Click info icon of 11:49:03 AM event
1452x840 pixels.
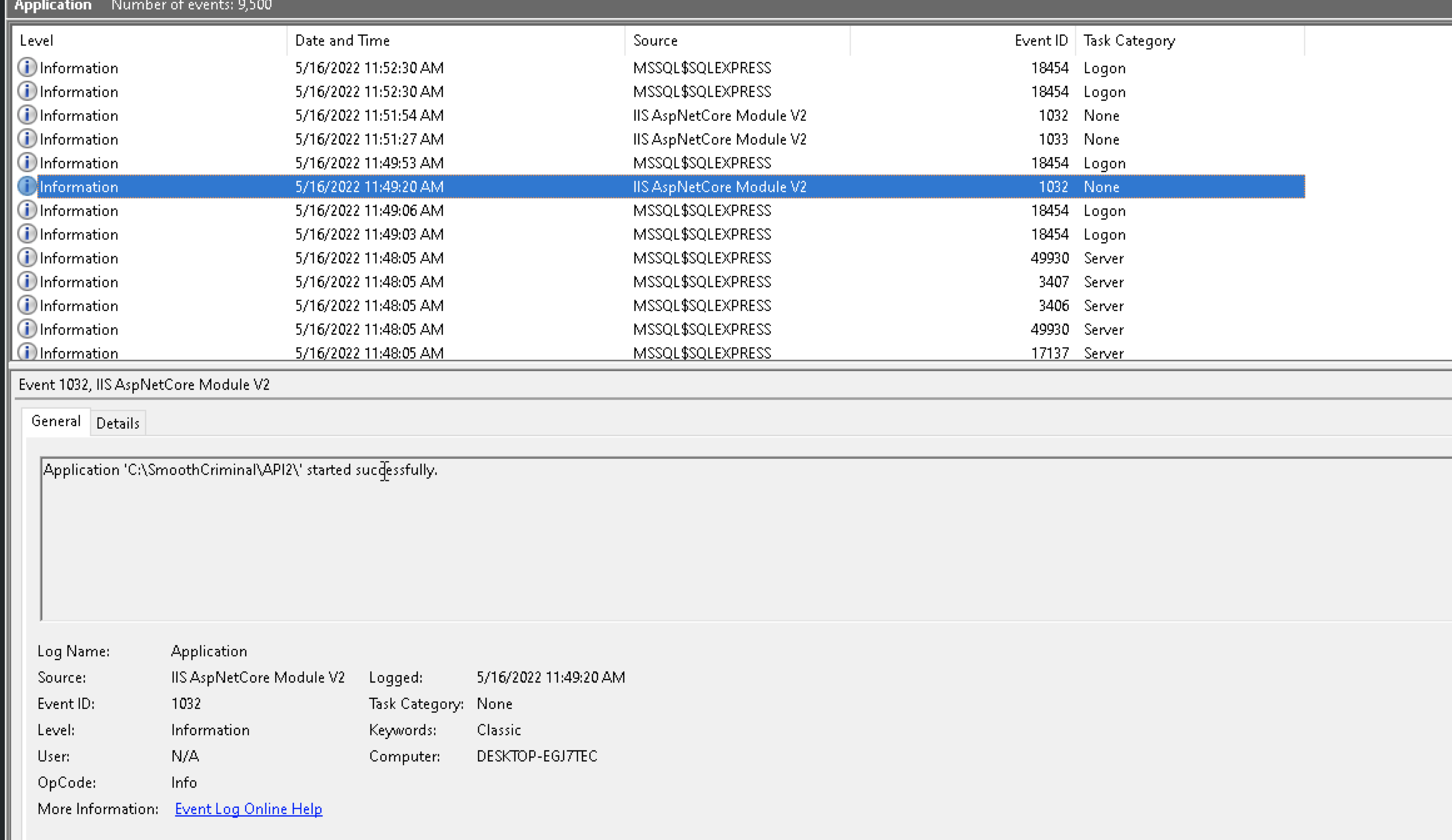click(x=26, y=234)
